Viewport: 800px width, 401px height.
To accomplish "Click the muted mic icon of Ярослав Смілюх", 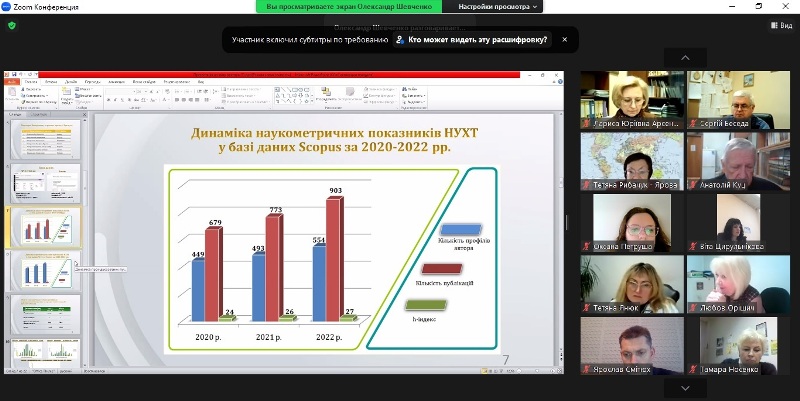I will (x=587, y=369).
